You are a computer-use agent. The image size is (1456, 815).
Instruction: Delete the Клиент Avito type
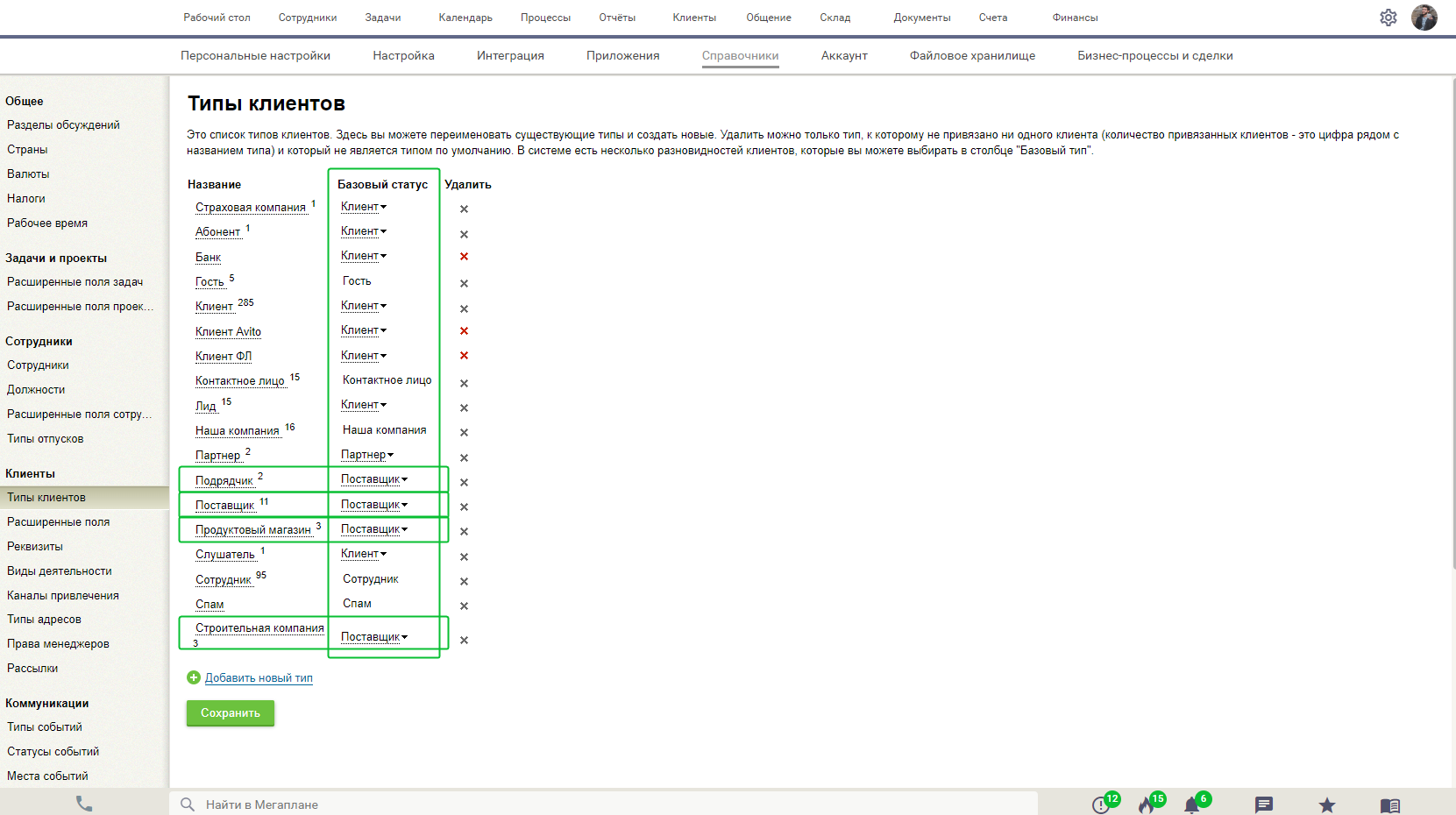pyautogui.click(x=464, y=331)
